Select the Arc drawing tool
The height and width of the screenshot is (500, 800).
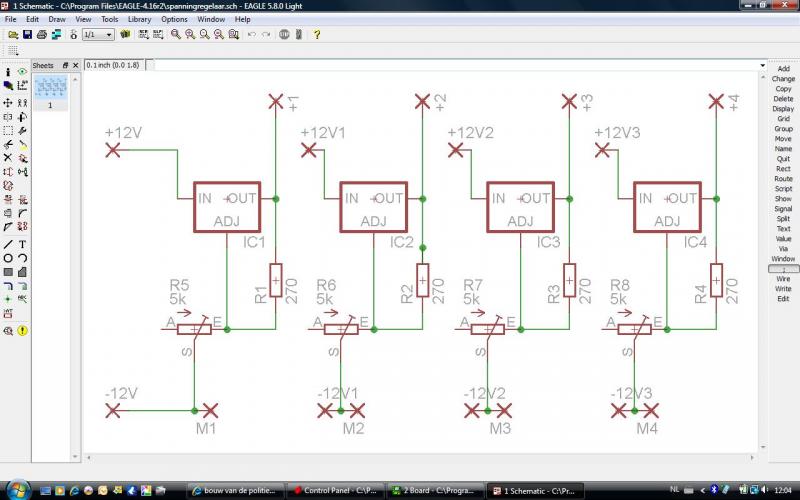tap(22, 258)
